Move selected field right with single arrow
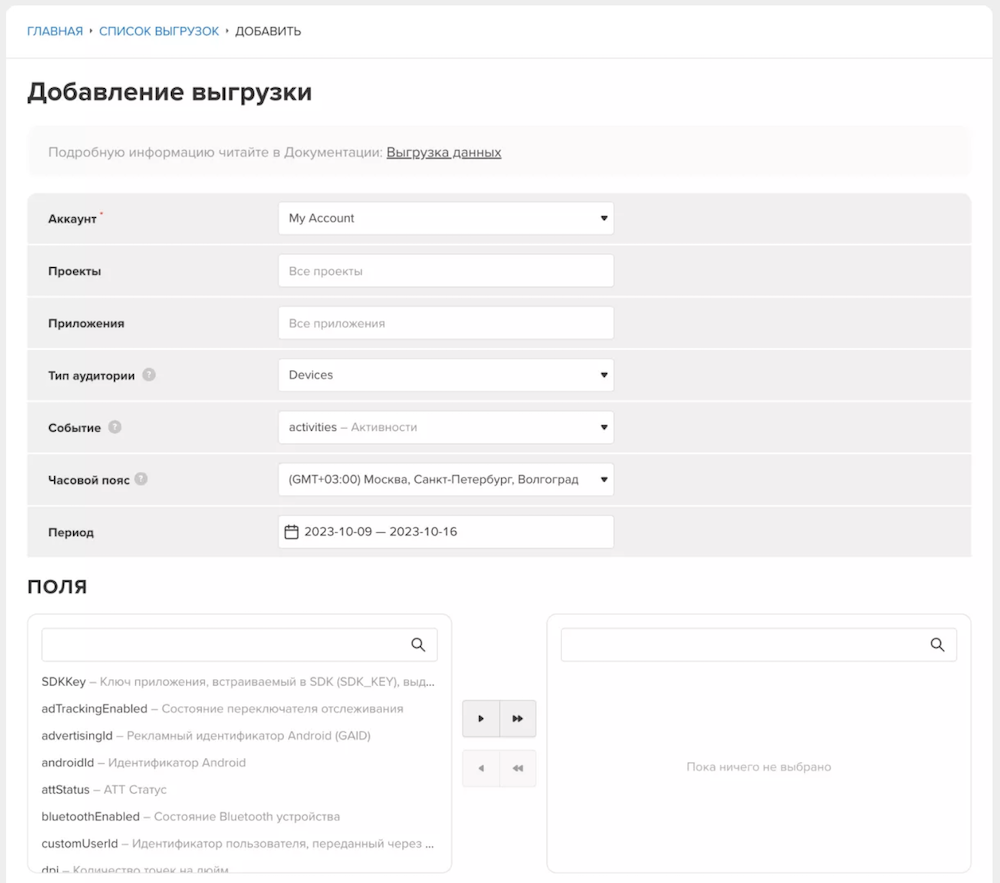This screenshot has width=1000, height=883. coord(481,718)
